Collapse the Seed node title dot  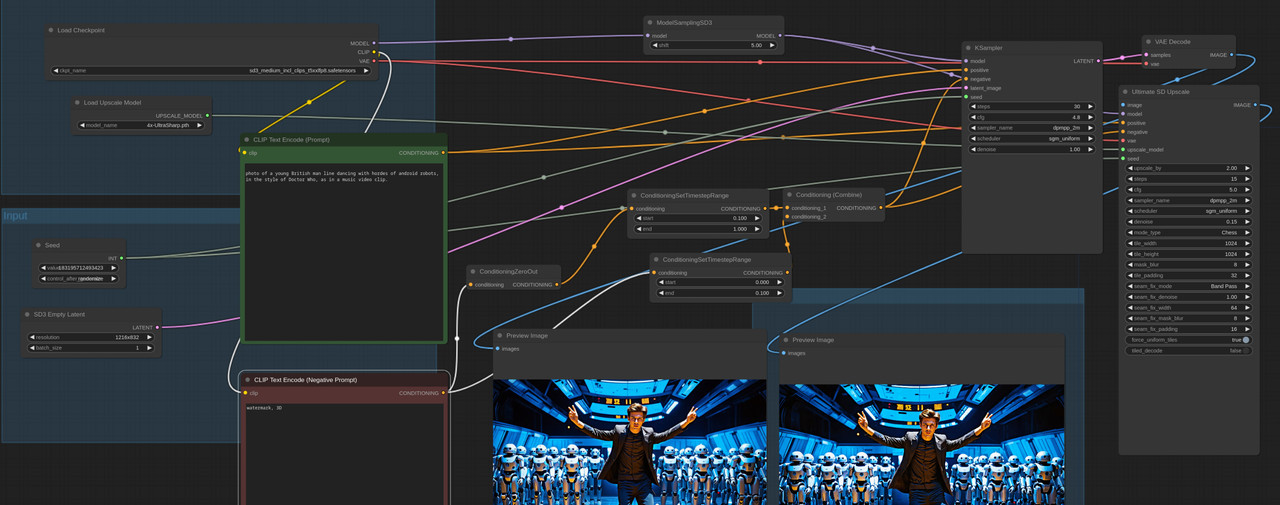(x=39, y=245)
